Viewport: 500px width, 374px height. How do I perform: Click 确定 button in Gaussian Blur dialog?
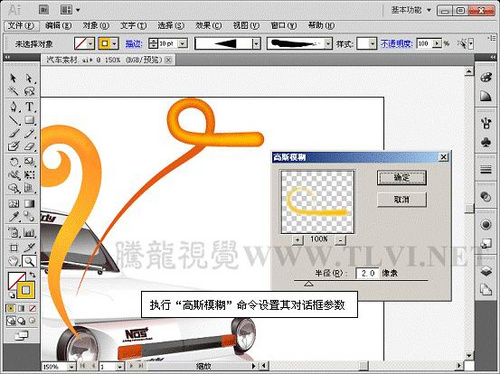(402, 177)
